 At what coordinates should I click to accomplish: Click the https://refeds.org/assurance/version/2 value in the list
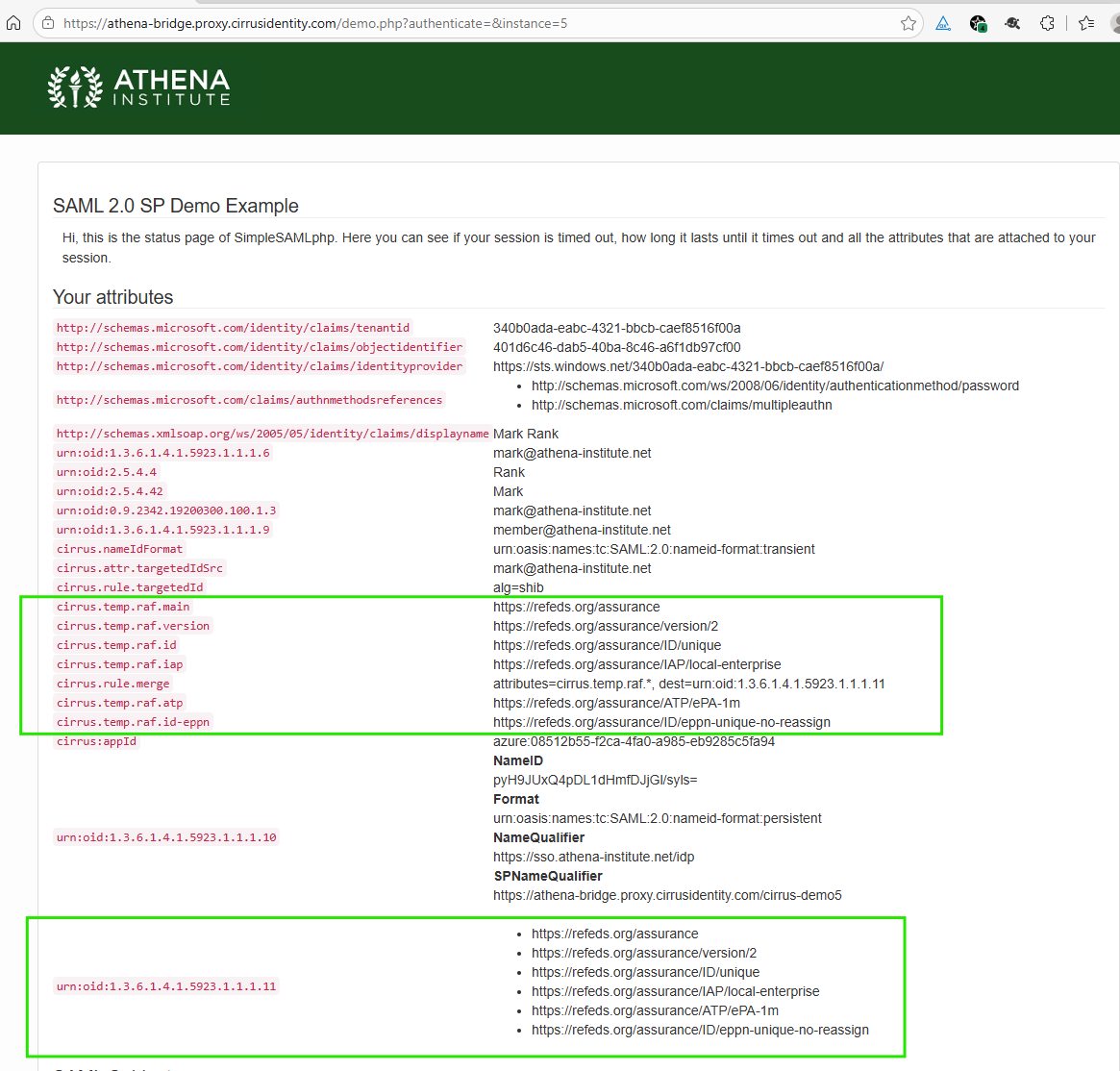pos(643,953)
